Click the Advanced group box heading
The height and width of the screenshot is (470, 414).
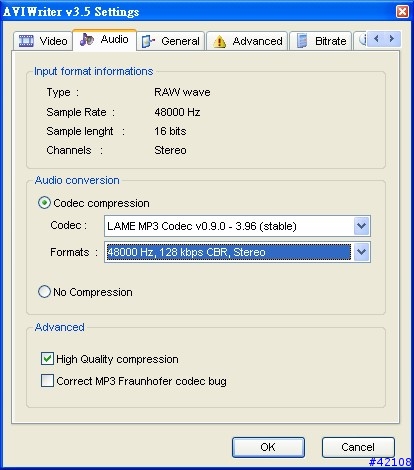click(59, 327)
